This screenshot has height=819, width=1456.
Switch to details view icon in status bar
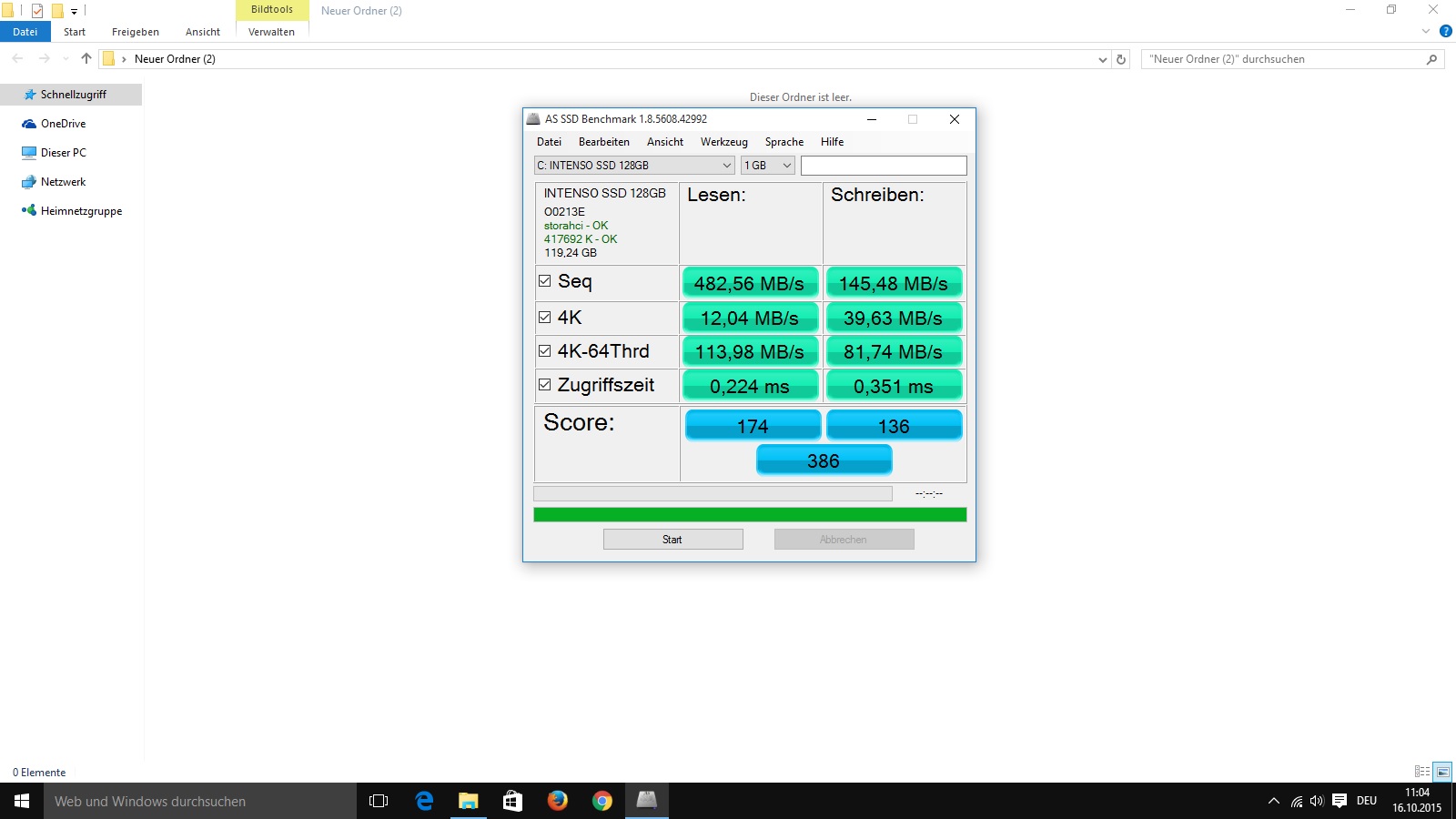1422,772
